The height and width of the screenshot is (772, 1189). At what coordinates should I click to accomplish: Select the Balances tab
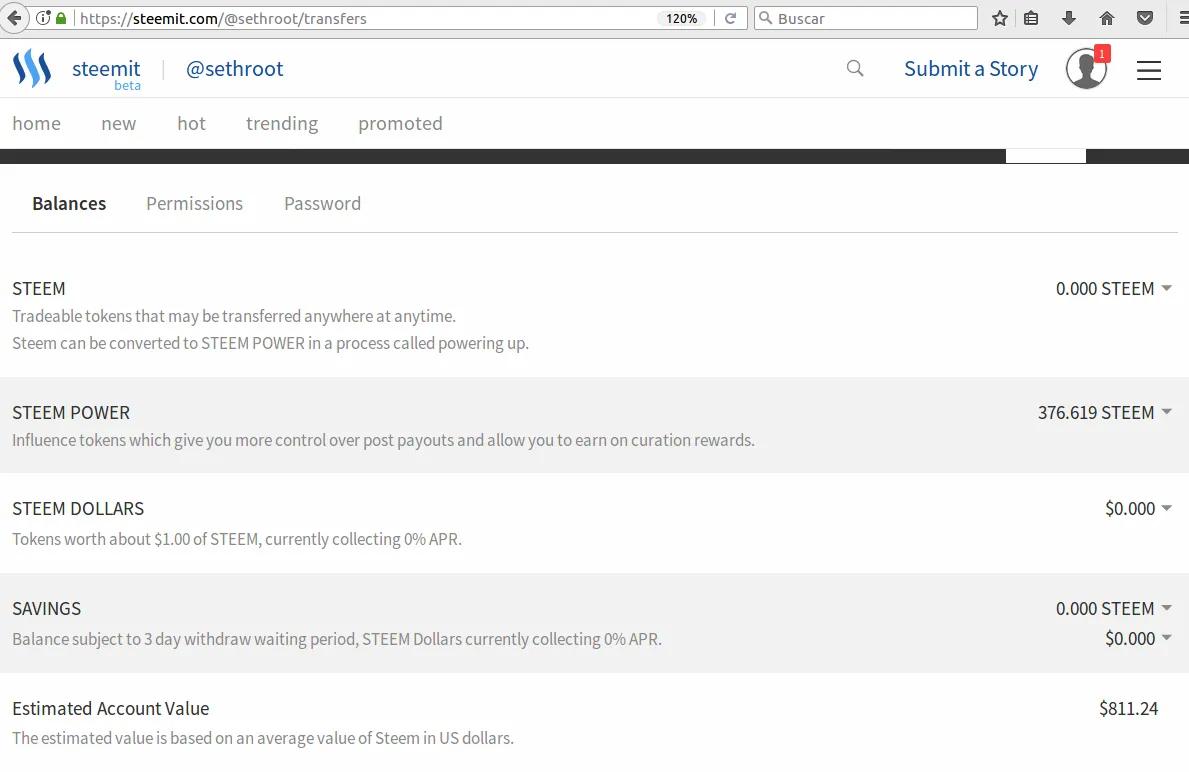[x=69, y=203]
